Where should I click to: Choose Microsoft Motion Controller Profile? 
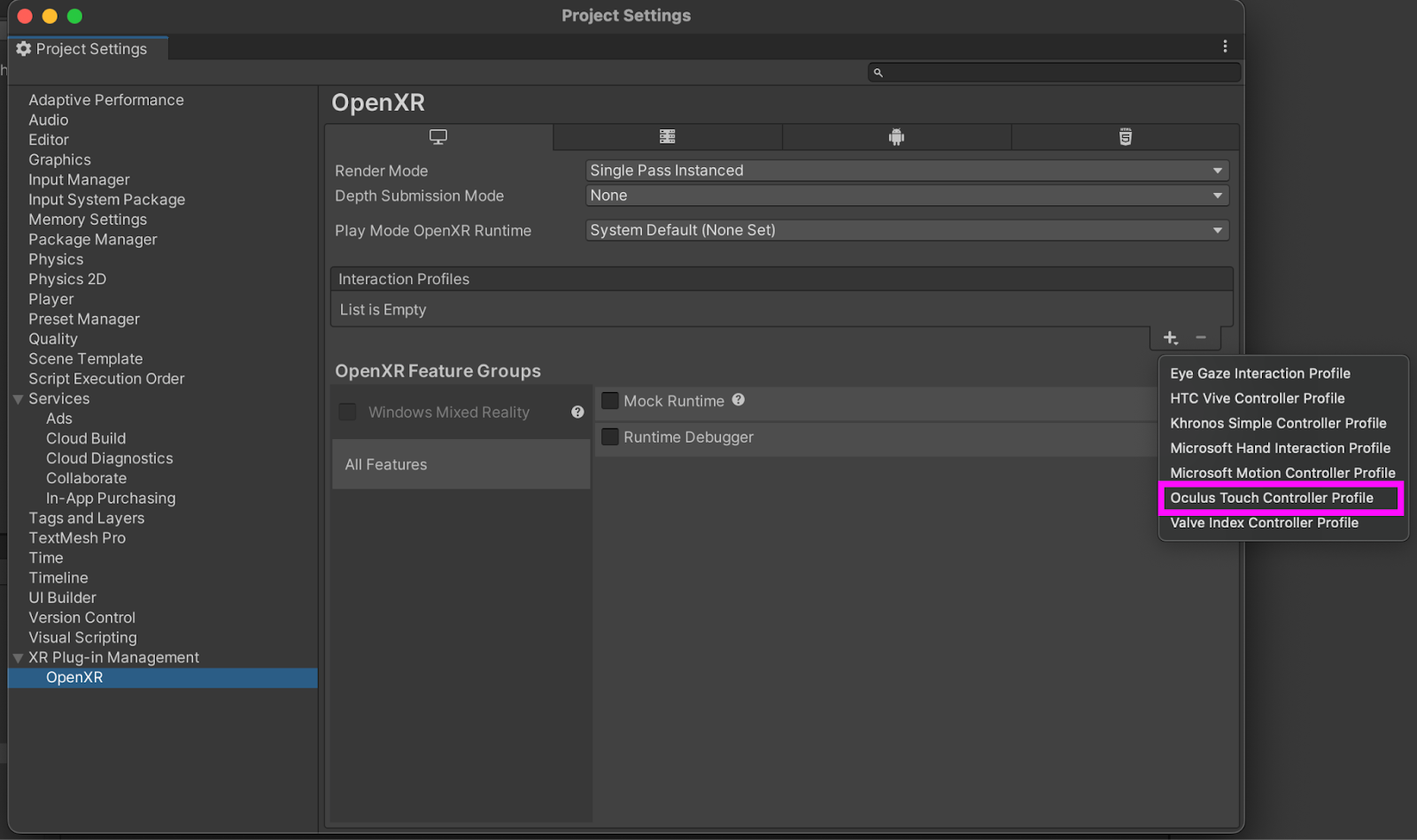point(1283,473)
